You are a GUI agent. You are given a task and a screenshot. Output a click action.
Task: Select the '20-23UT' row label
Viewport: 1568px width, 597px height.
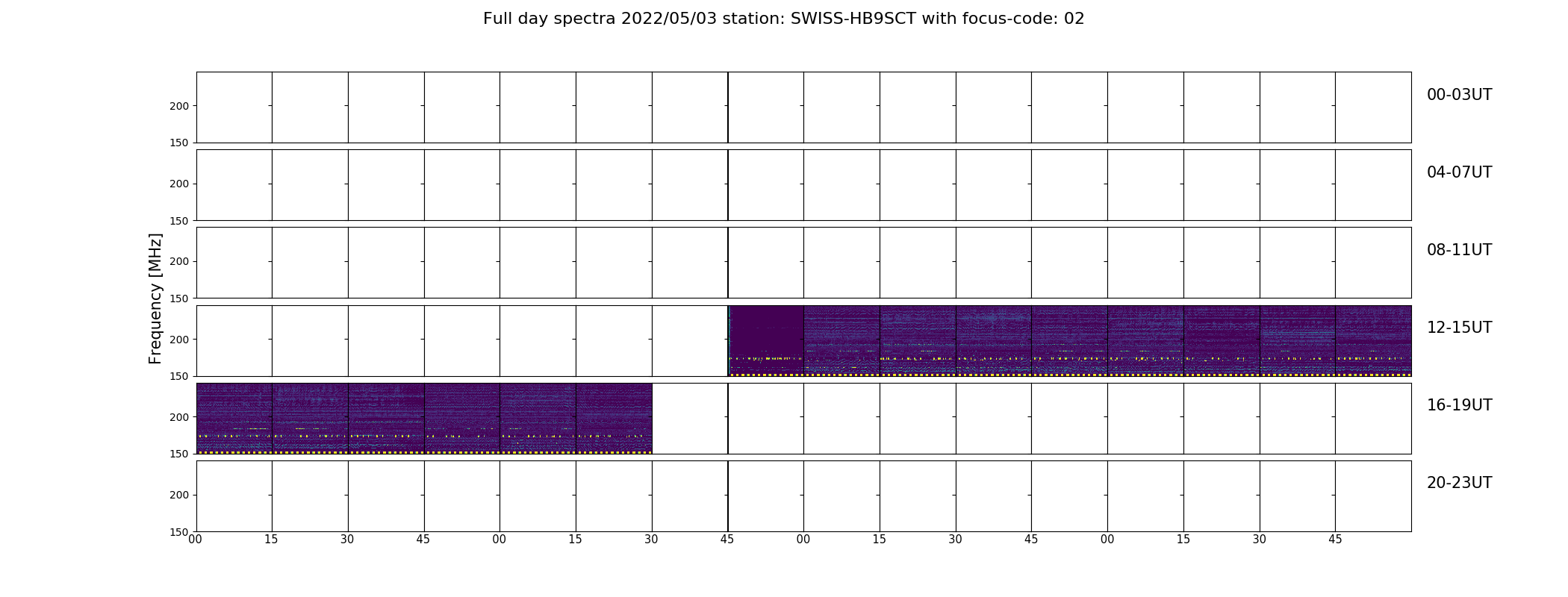coord(1459,483)
